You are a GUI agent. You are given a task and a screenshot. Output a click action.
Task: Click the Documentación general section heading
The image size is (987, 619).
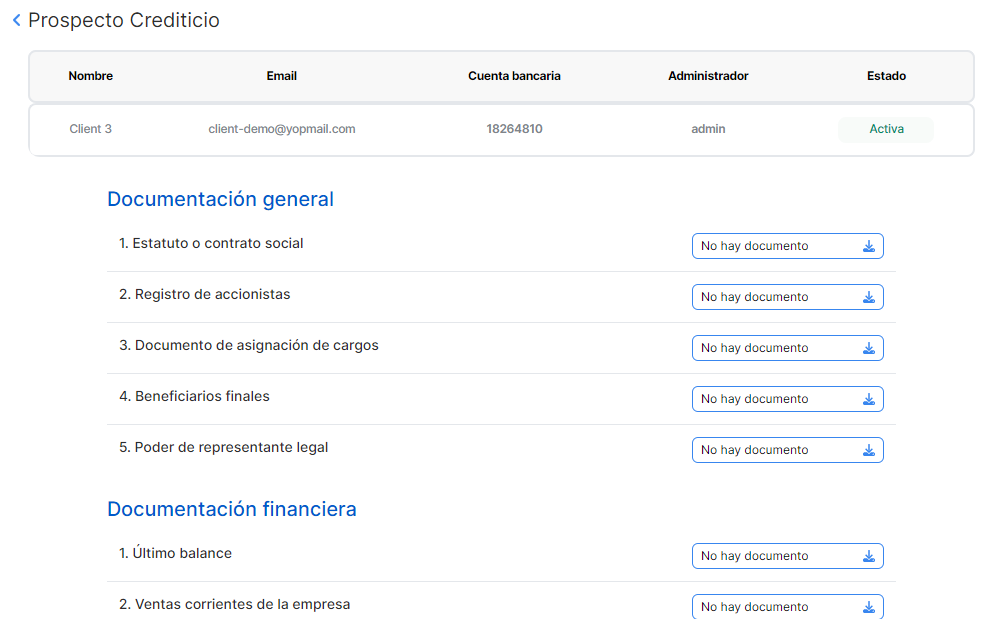pos(220,199)
